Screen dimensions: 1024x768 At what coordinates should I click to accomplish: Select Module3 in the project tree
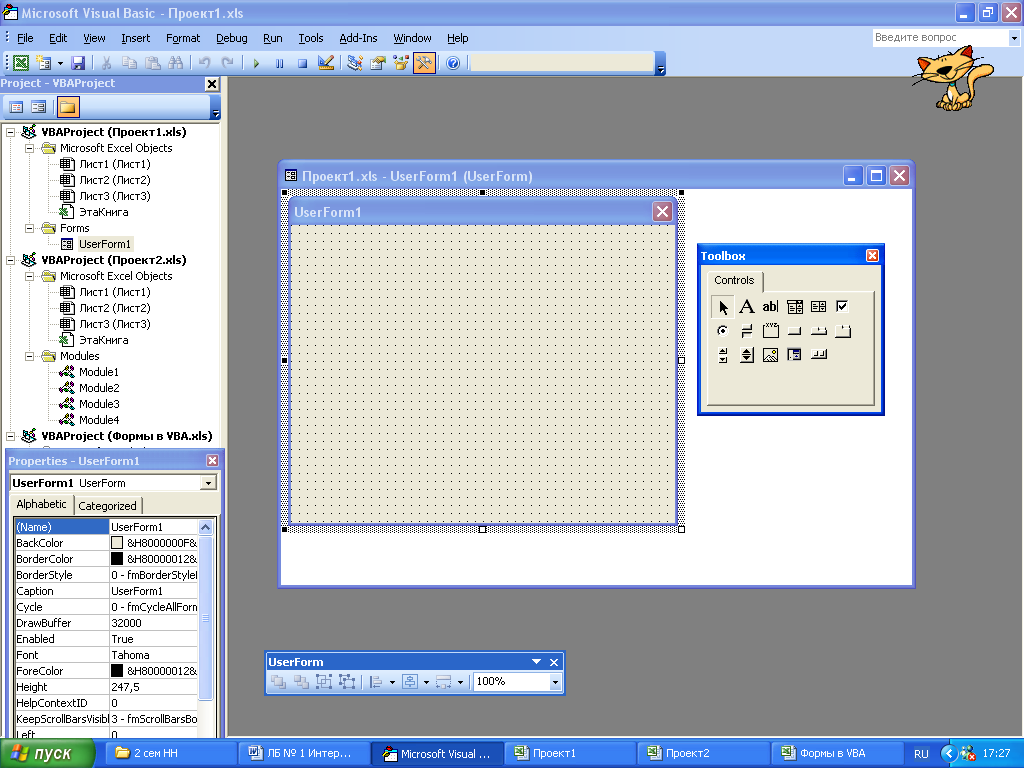(99, 404)
